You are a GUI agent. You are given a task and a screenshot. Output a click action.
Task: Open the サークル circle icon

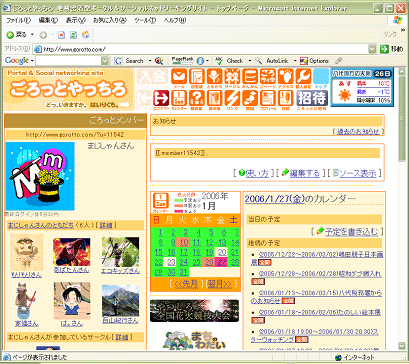click(232, 77)
